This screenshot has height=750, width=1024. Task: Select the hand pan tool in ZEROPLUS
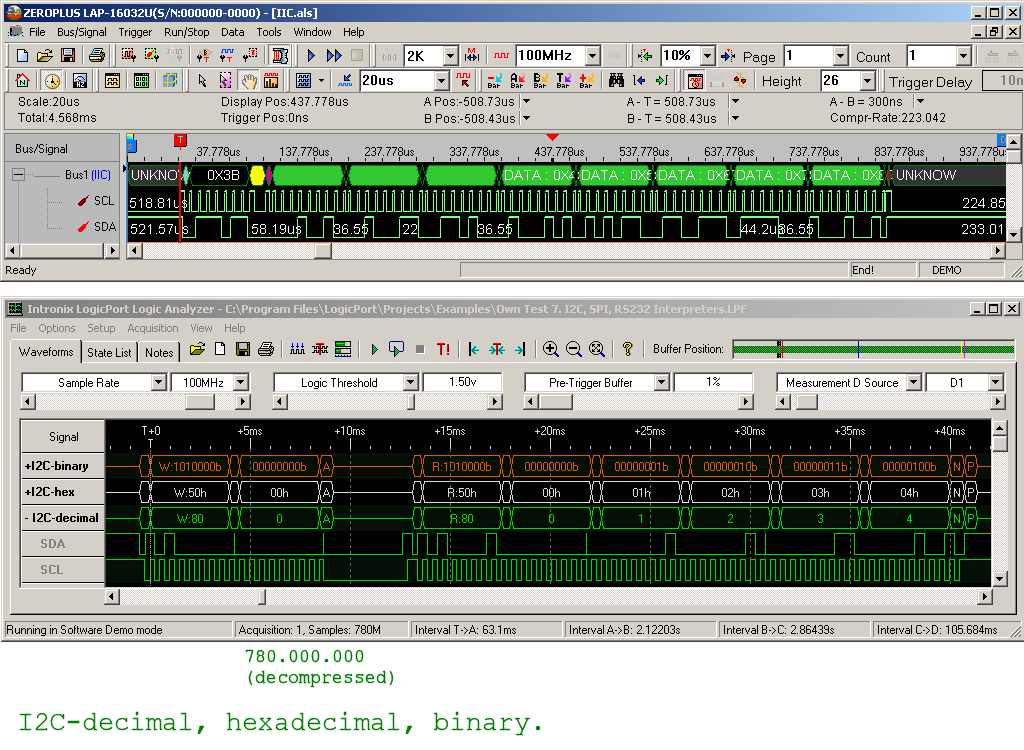249,81
